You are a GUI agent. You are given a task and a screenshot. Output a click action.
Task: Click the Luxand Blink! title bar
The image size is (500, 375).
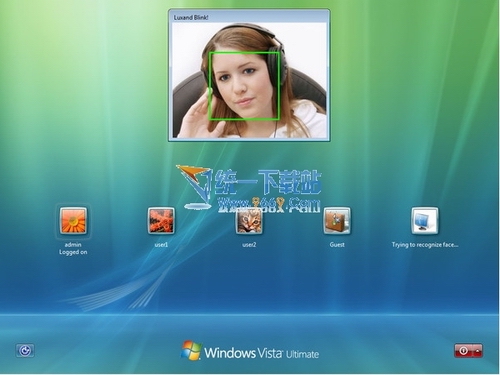[x=249, y=17]
